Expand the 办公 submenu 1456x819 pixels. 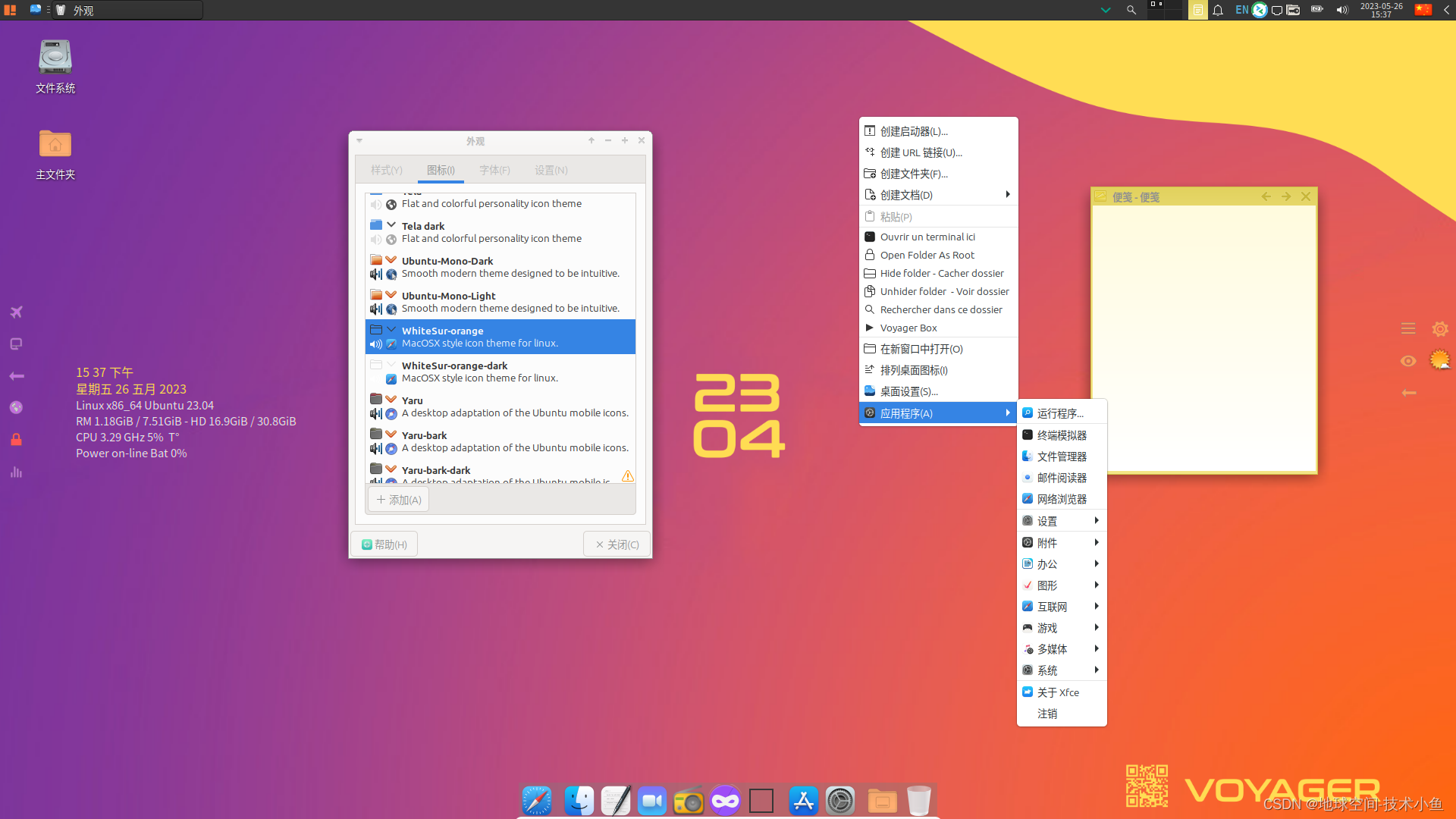tap(1062, 564)
